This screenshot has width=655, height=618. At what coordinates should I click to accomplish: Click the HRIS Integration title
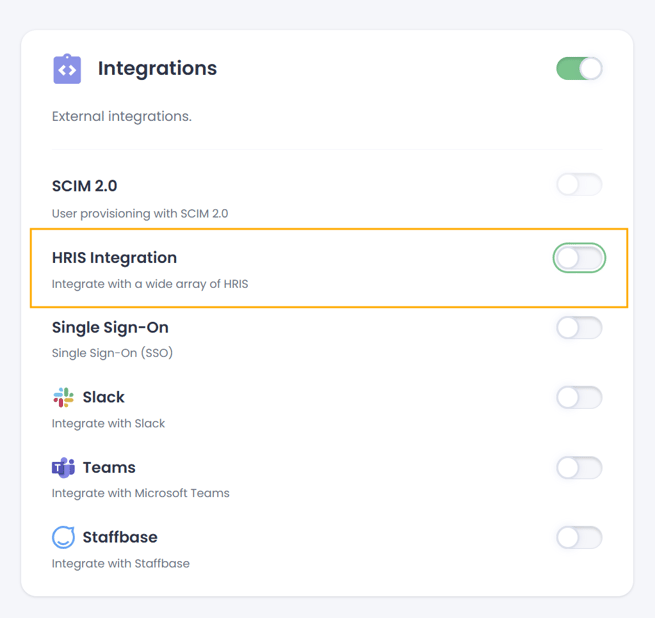[x=114, y=258]
